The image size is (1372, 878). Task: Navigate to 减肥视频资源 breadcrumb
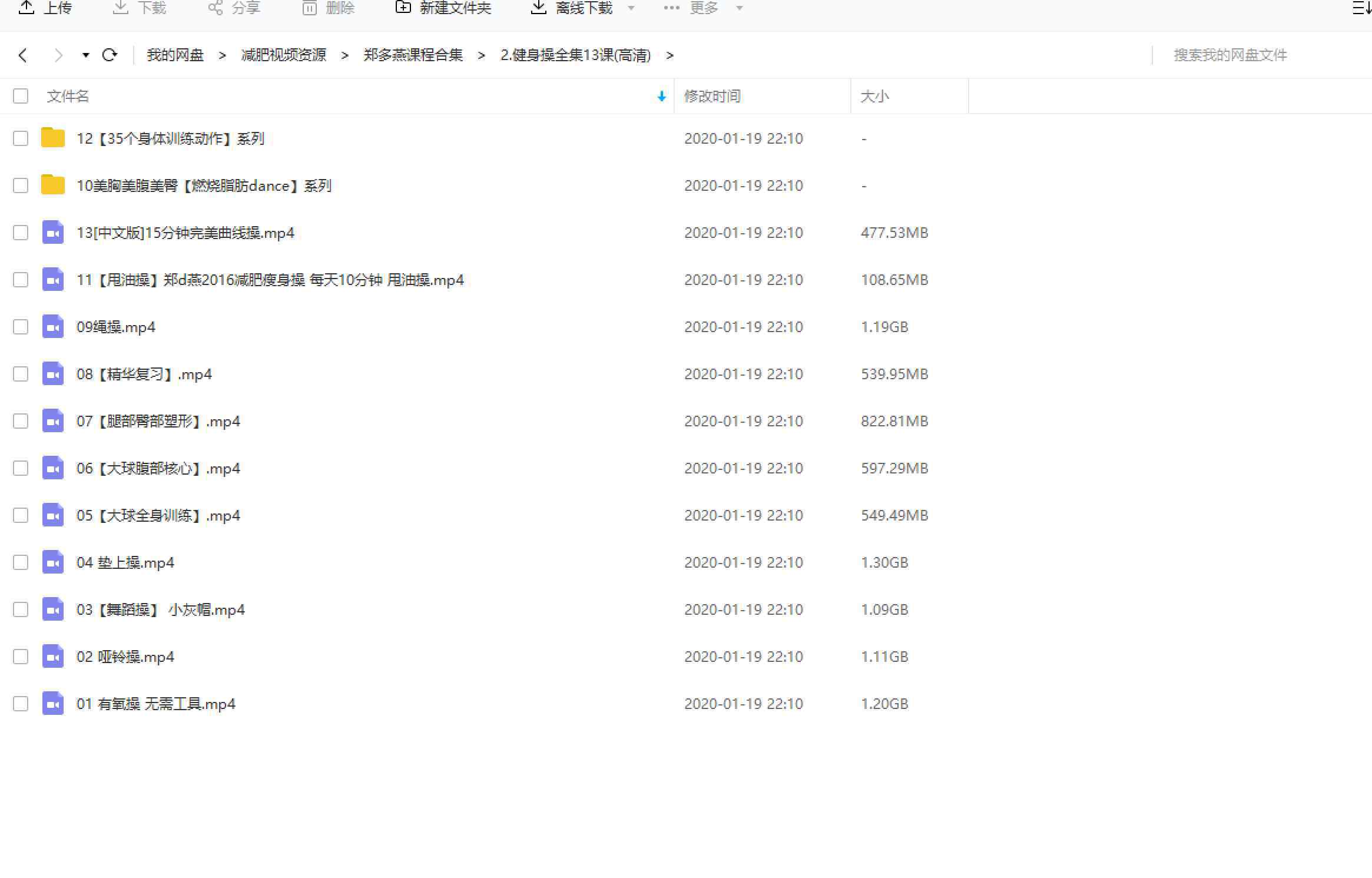tap(283, 55)
